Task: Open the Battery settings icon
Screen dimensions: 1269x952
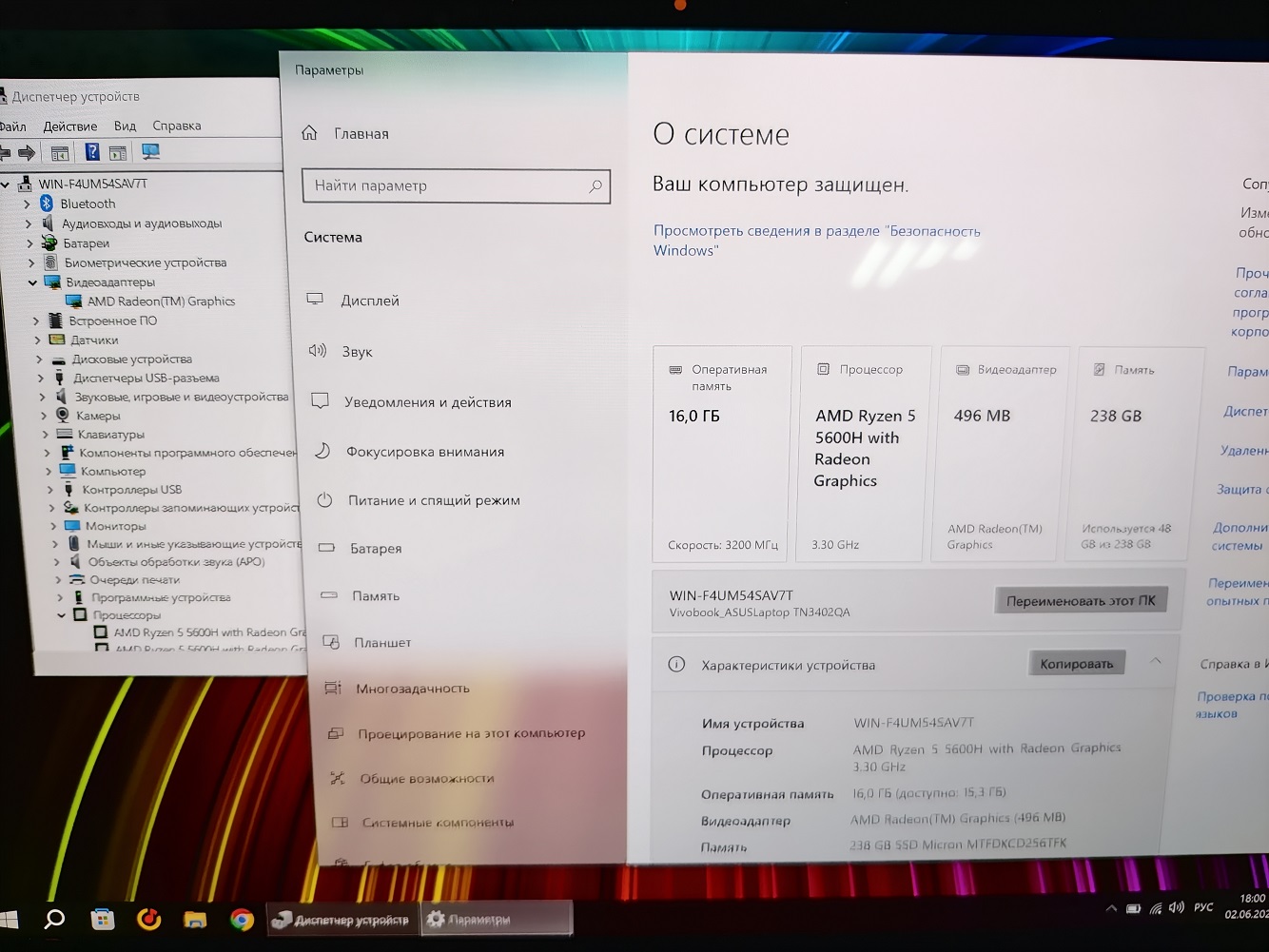Action: point(326,548)
